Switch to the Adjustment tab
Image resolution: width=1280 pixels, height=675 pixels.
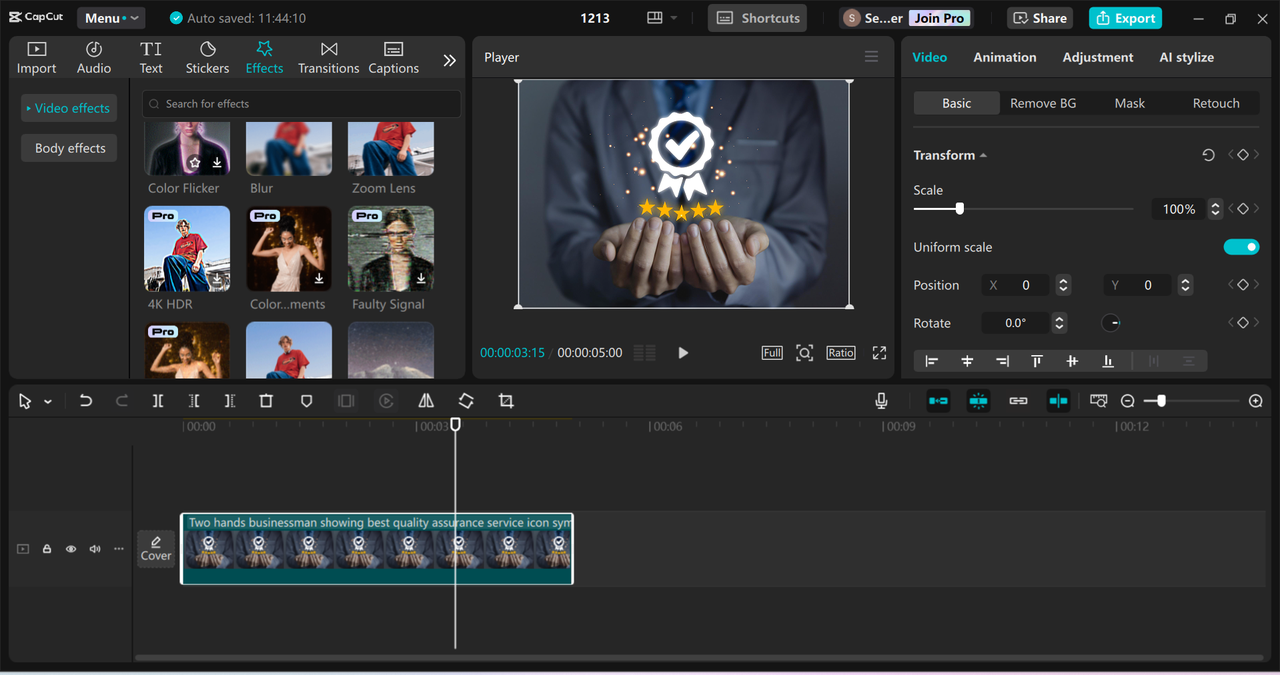[1097, 57]
